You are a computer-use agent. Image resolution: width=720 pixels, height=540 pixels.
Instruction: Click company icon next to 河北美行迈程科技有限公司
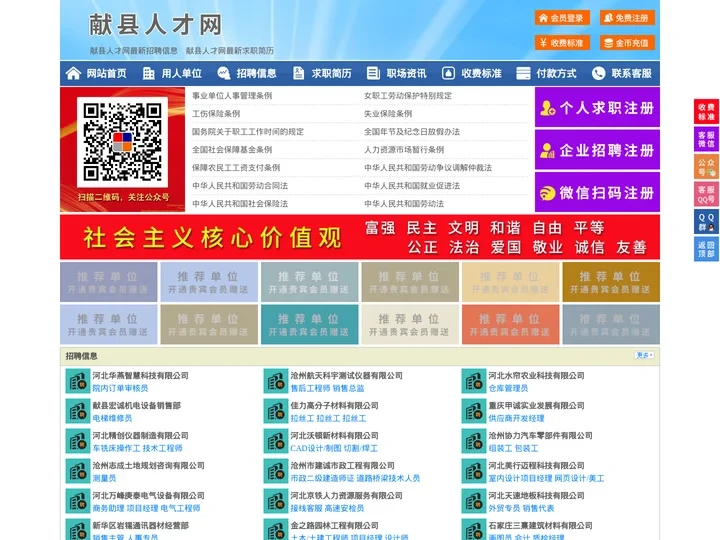tap(473, 471)
